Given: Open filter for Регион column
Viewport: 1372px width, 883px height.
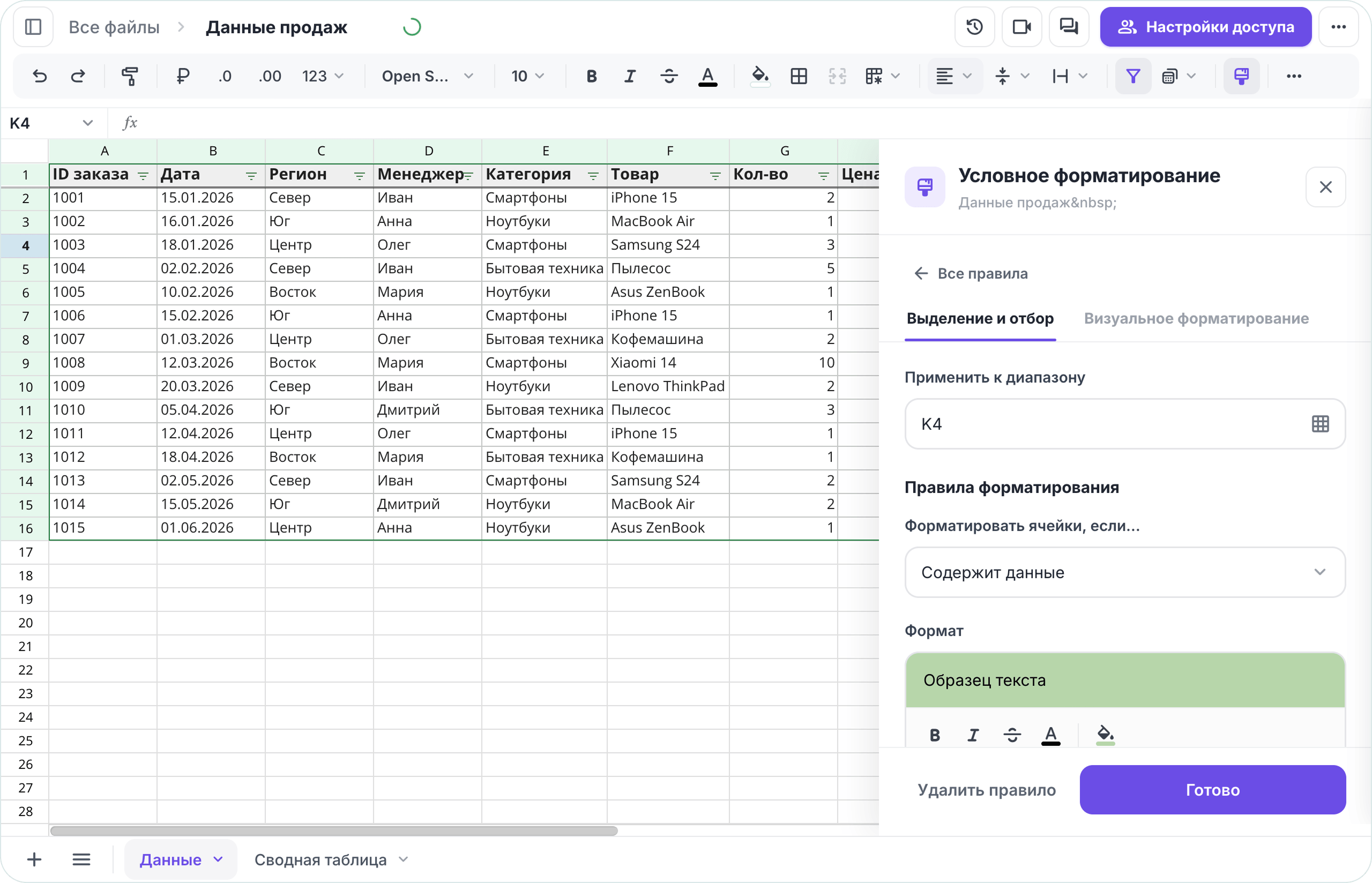Looking at the screenshot, I should [x=360, y=176].
